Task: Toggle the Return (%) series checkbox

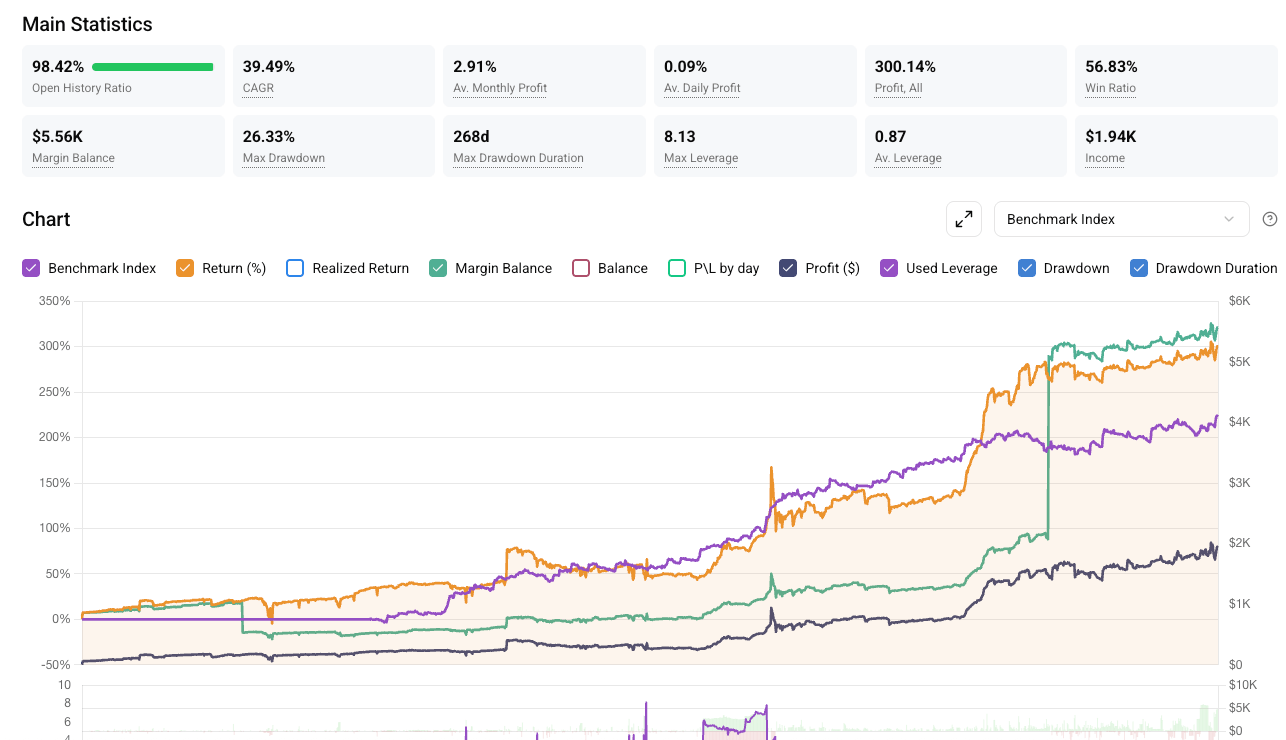Action: pyautogui.click(x=185, y=268)
